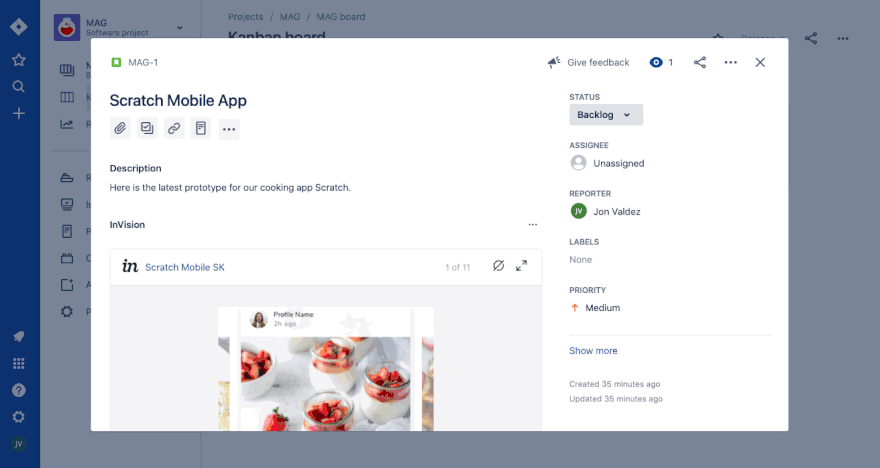Click the releases ship icon in sidebar
The image size is (880, 468).
pos(67,178)
